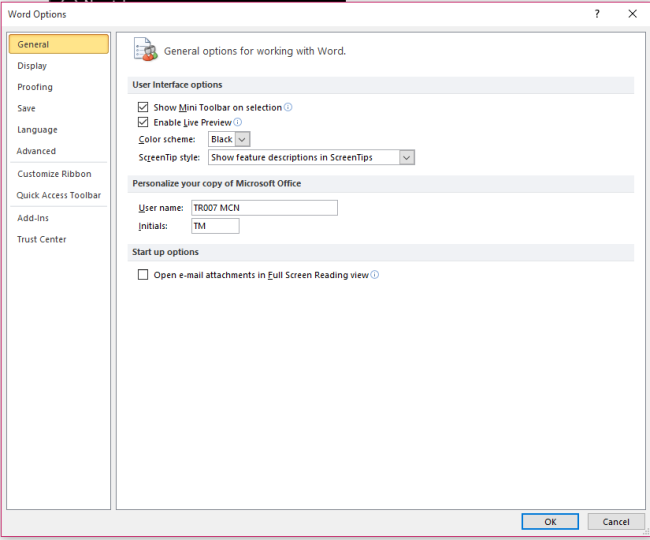
Task: Click the 'Word Options' title text
Action: pos(37,15)
